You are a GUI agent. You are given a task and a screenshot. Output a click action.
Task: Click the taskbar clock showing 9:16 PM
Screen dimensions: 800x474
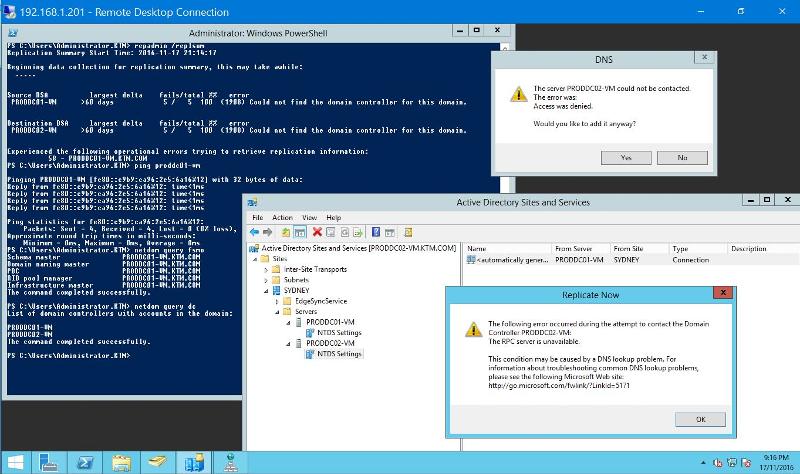point(777,462)
